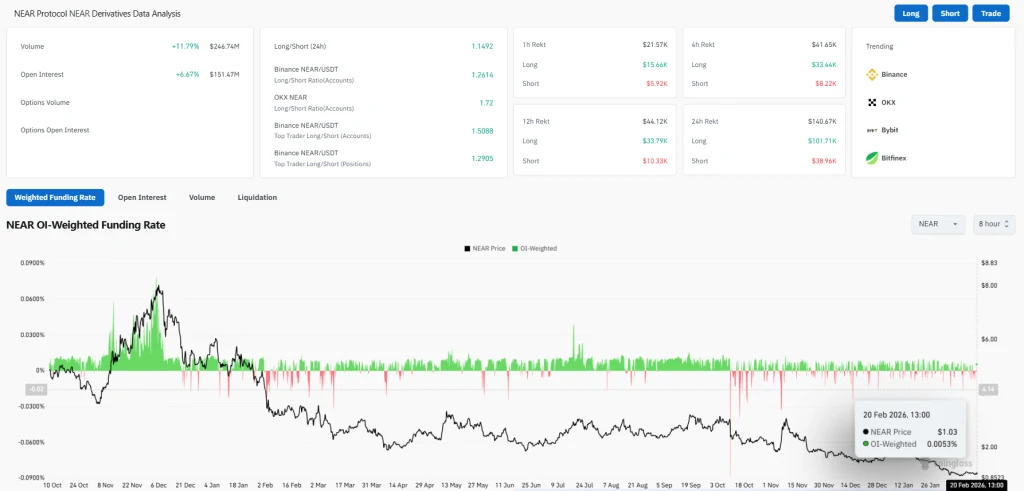Image resolution: width=1024 pixels, height=491 pixels.
Task: Click 1h long liquidations $15.66K
Action: click(654, 64)
